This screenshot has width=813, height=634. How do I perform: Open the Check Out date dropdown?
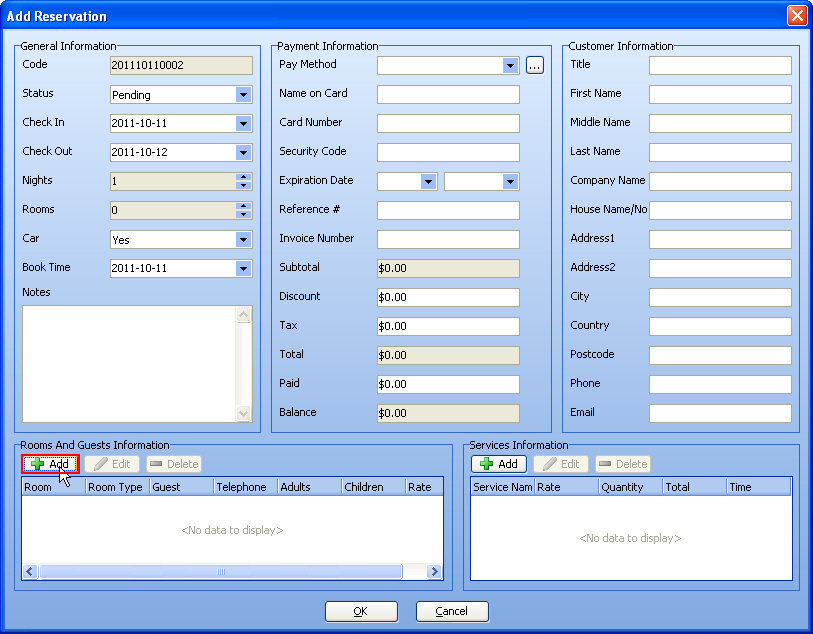tap(243, 153)
